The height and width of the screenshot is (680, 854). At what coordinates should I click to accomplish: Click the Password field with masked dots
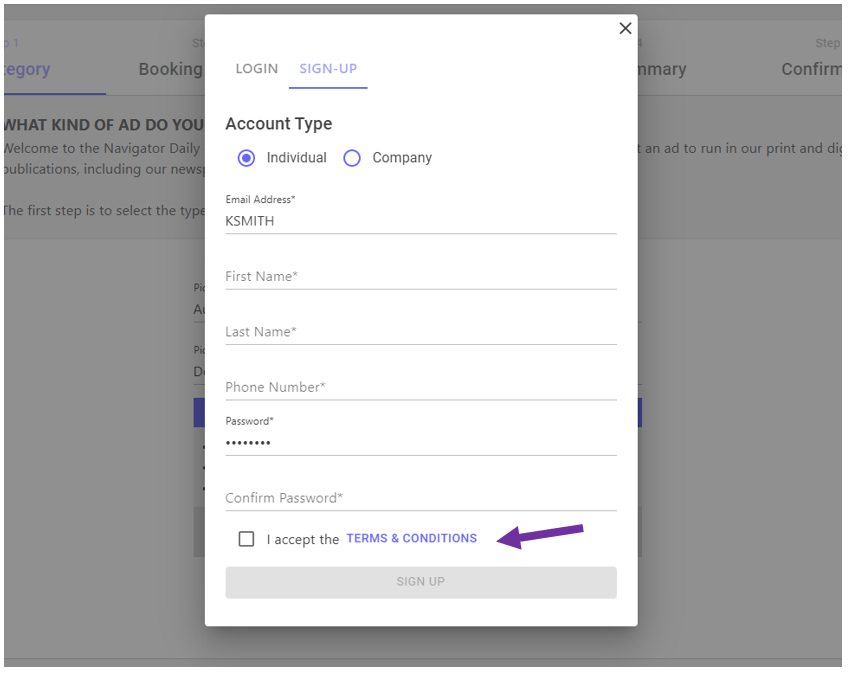point(420,443)
